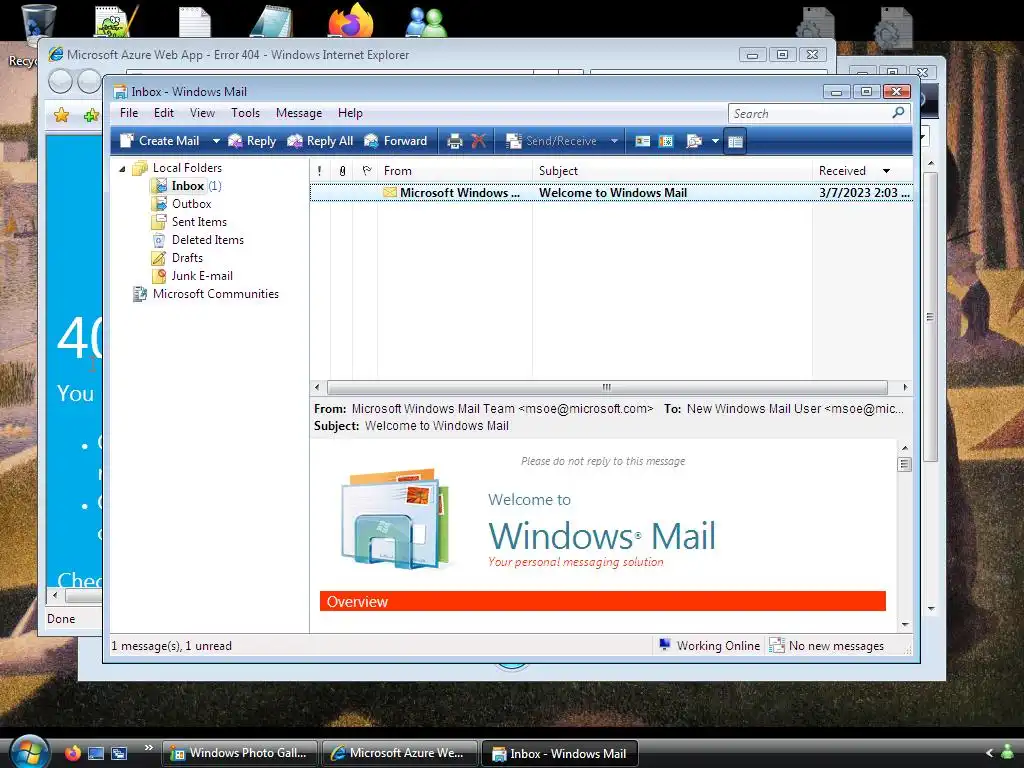Open the Help menu
This screenshot has width=1024, height=768.
click(x=350, y=113)
